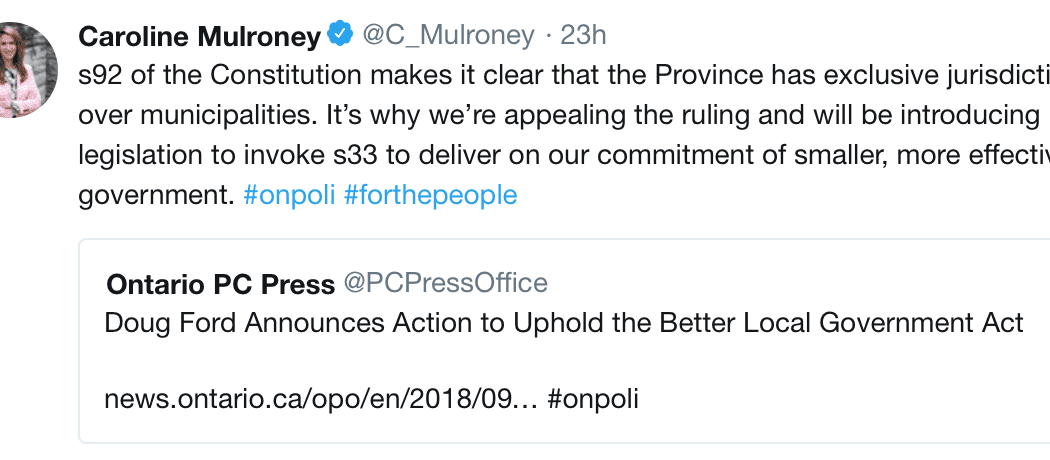Open the @C_Mulroney handle link

(x=448, y=36)
